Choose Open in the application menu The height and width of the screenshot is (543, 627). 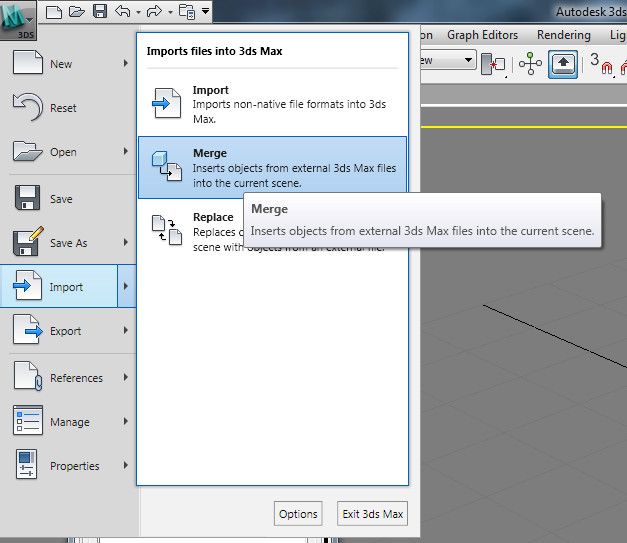click(x=68, y=152)
